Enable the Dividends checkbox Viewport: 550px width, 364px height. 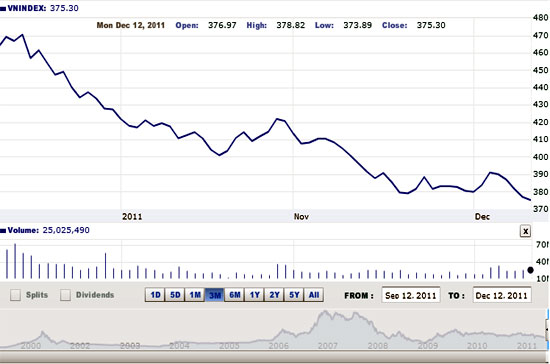65,295
